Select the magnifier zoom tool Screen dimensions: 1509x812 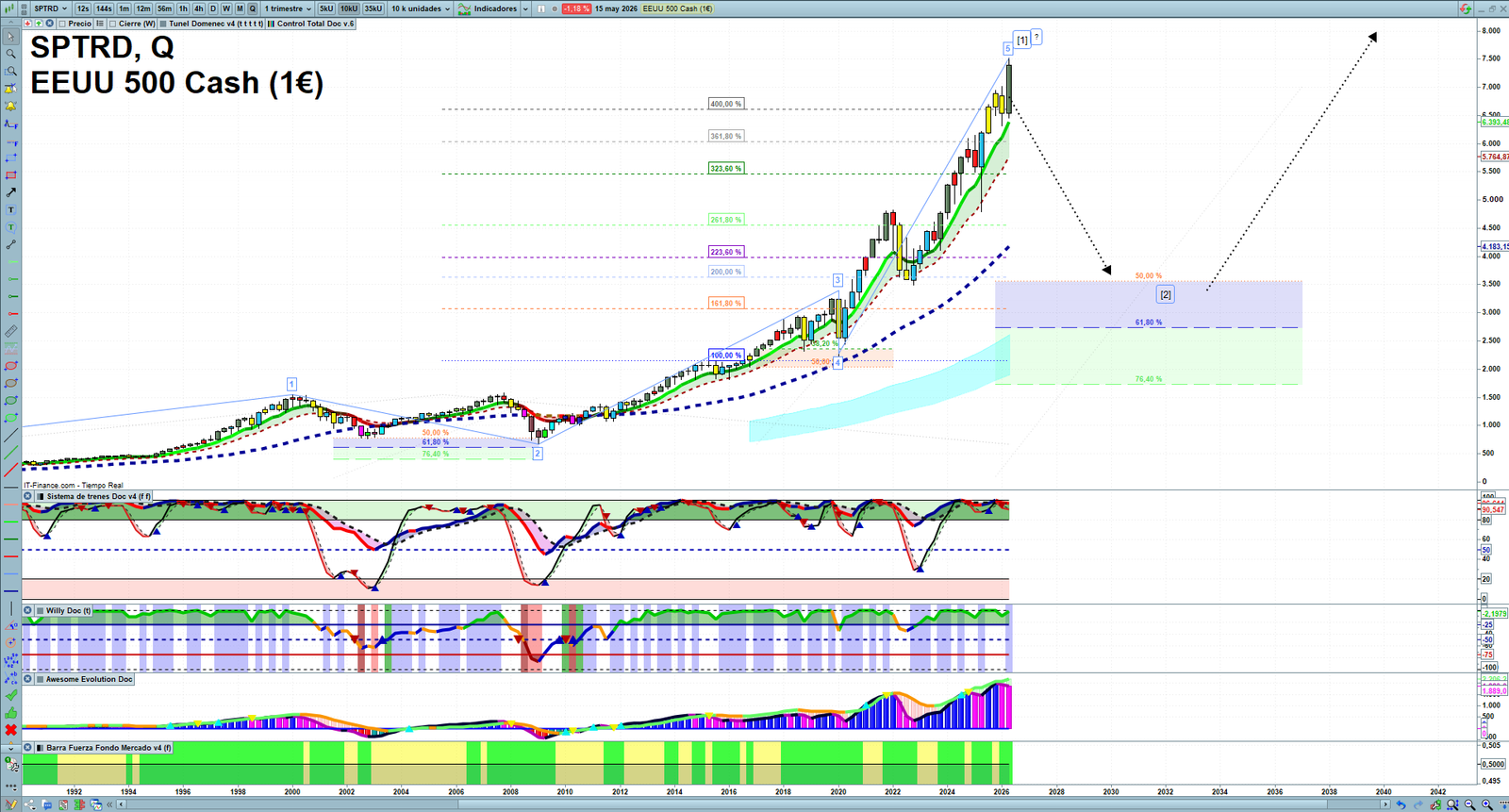(10, 54)
